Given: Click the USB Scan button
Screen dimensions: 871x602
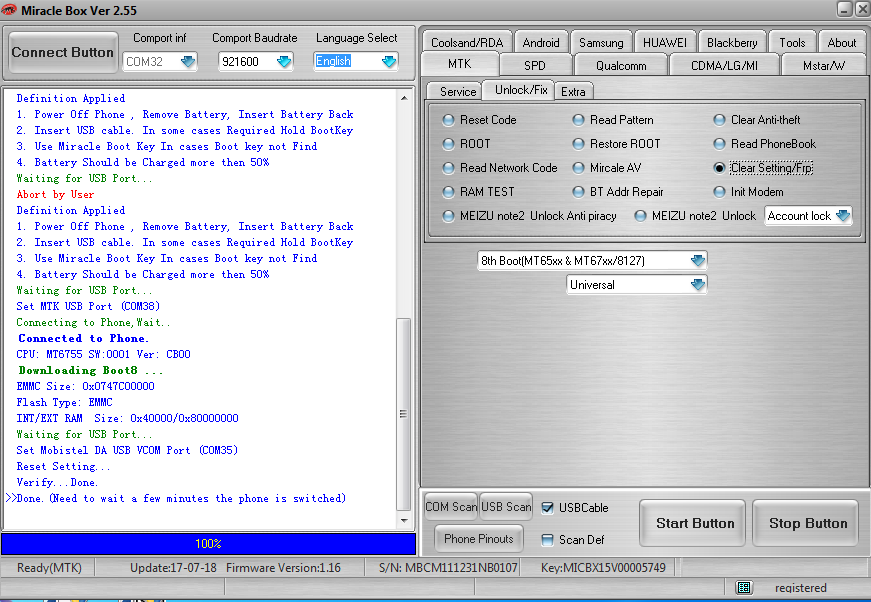Looking at the screenshot, I should [506, 506].
